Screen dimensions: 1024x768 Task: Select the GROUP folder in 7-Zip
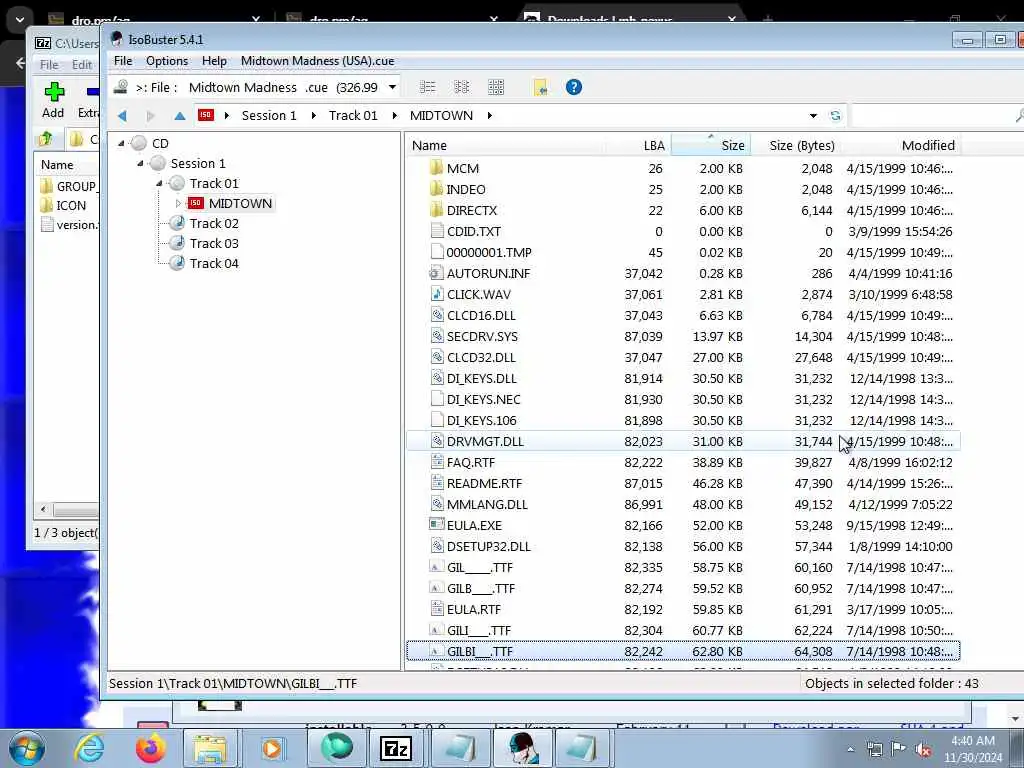pos(69,186)
